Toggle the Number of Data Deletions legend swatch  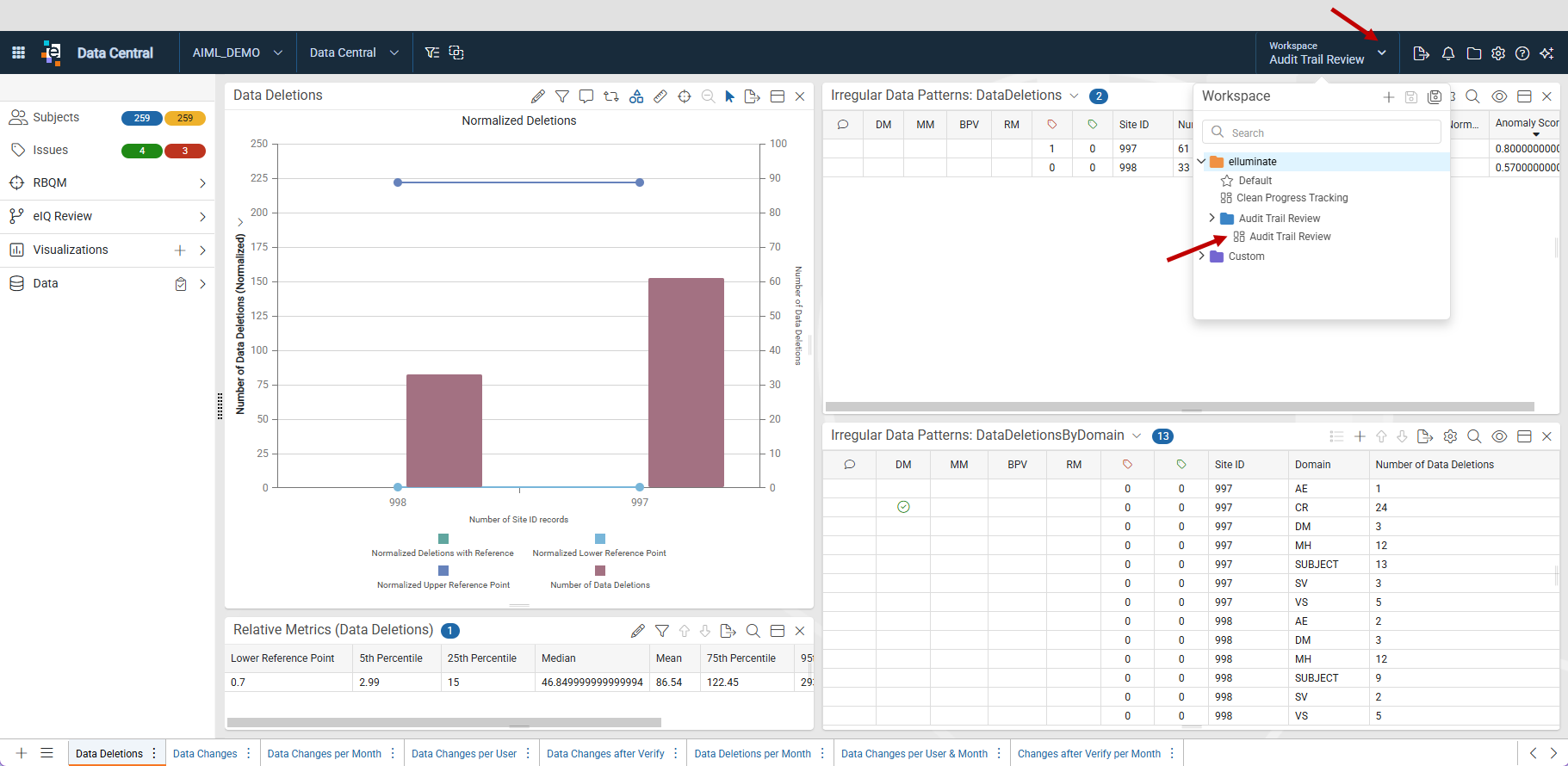pos(600,571)
